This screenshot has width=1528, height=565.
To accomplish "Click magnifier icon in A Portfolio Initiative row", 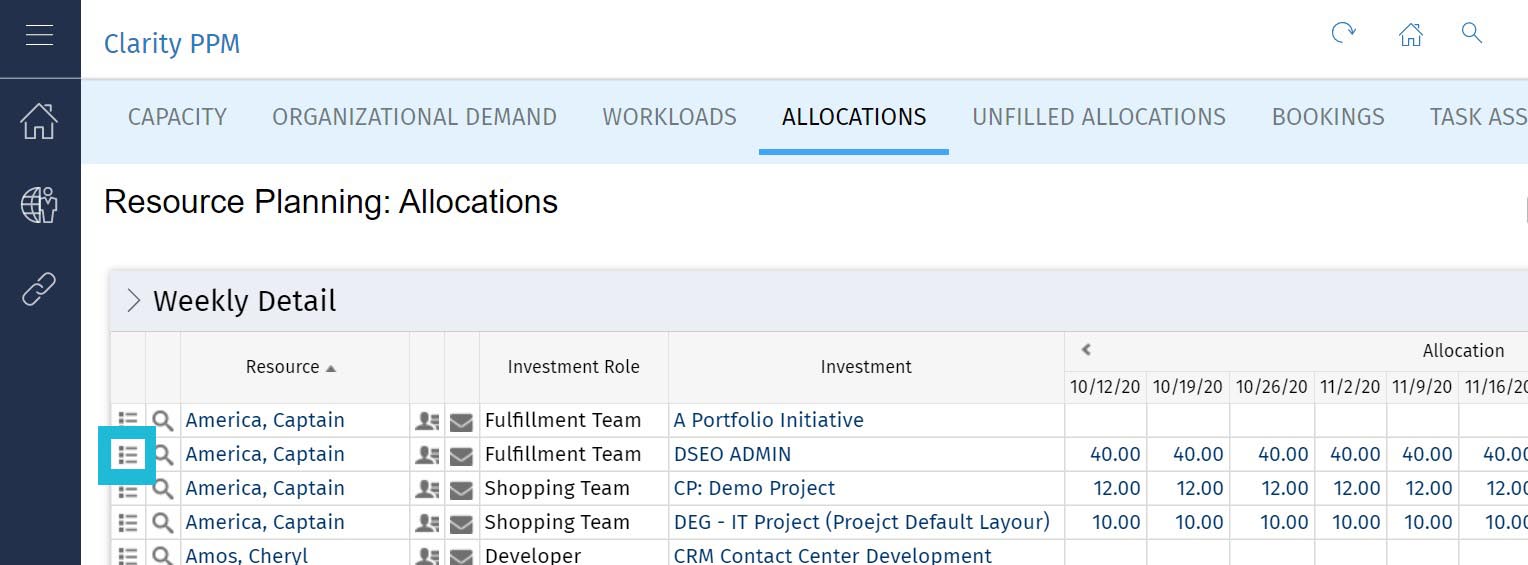I will [163, 421].
